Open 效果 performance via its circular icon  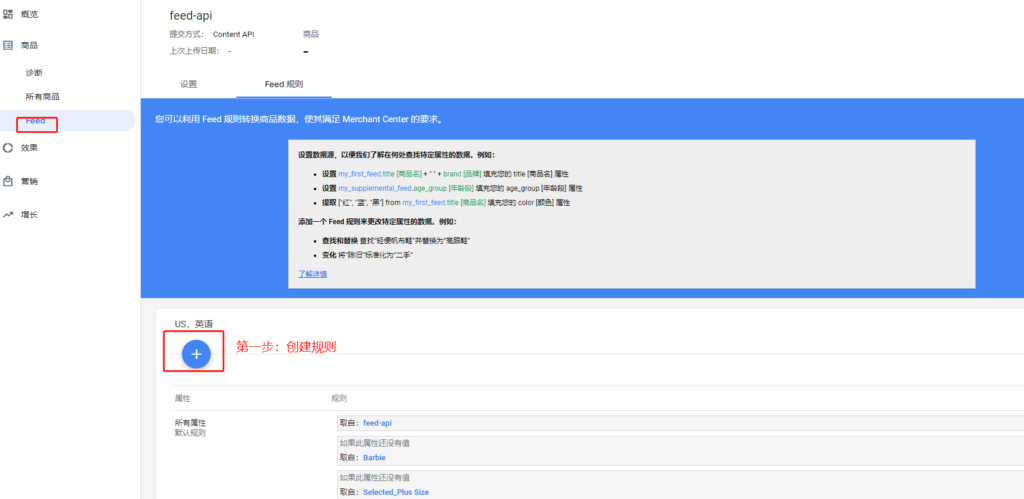click(8, 148)
